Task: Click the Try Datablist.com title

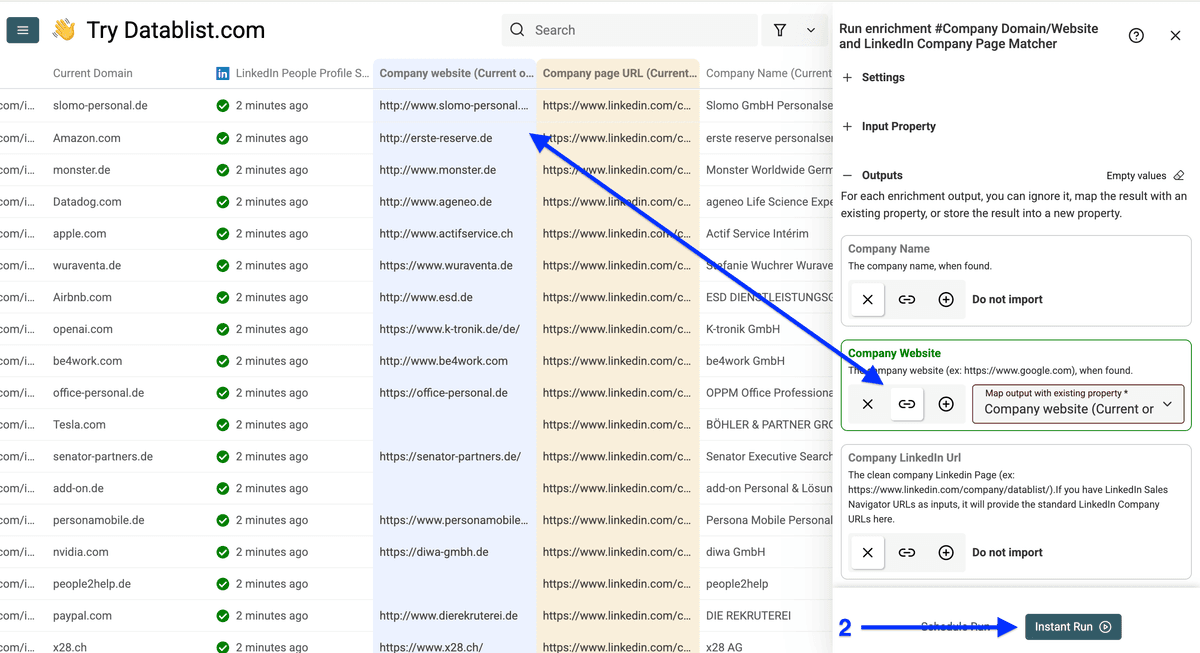Action: coord(176,30)
